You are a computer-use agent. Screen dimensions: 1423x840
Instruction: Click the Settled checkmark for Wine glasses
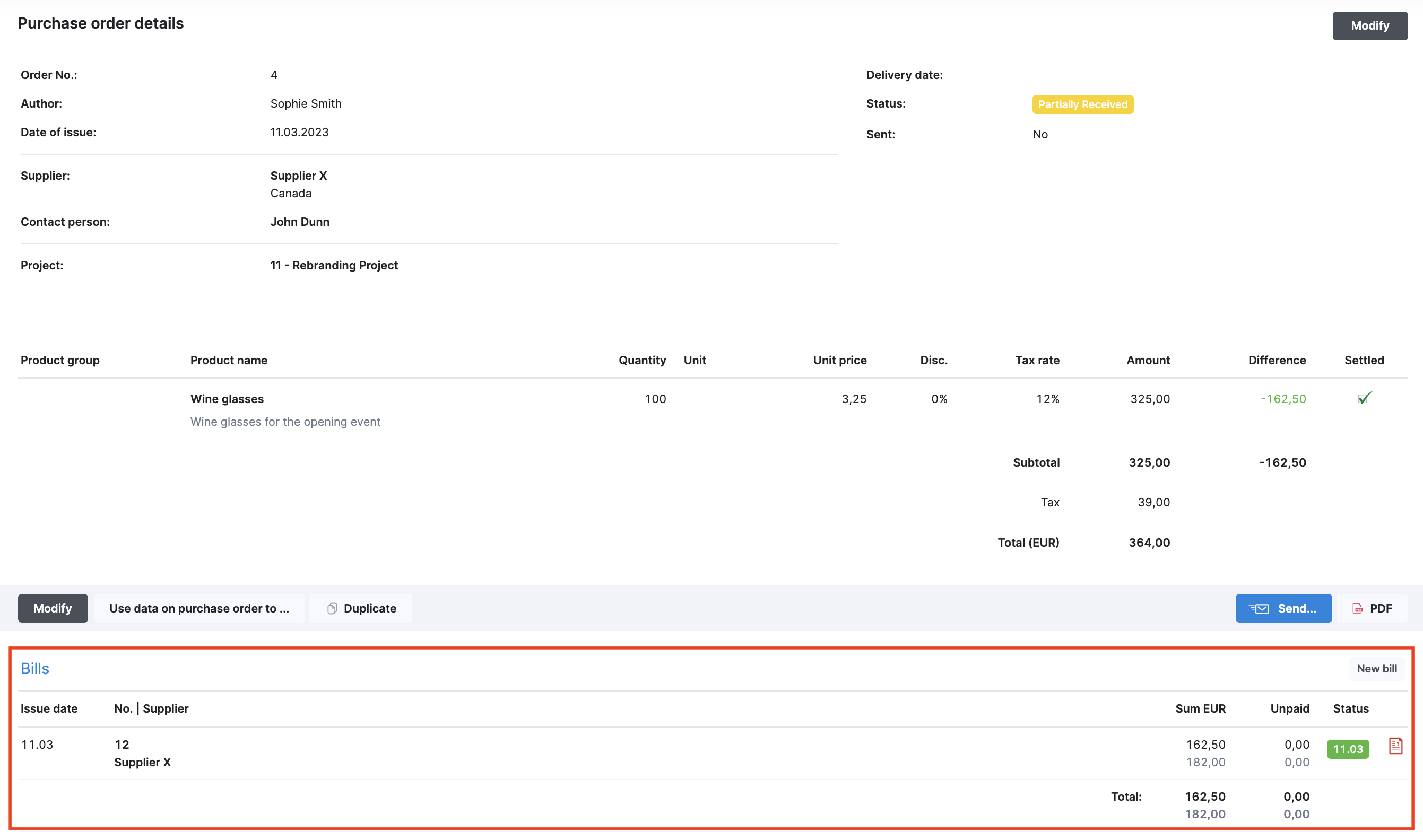pyautogui.click(x=1365, y=398)
